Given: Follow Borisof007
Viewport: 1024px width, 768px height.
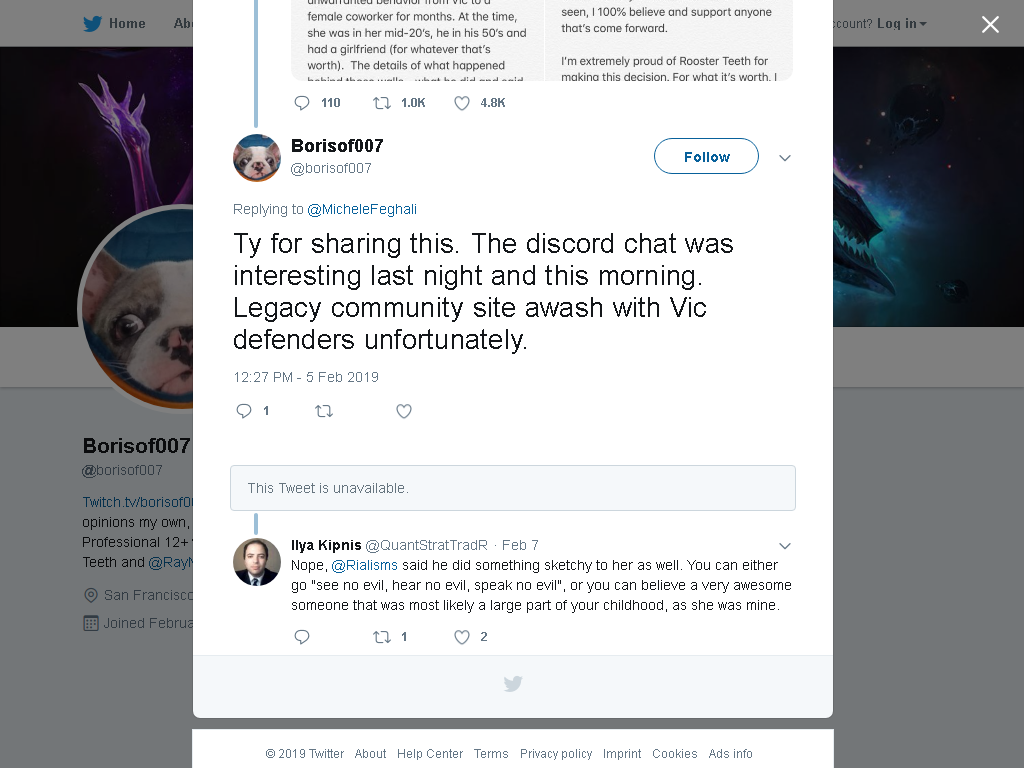Looking at the screenshot, I should coord(706,156).
